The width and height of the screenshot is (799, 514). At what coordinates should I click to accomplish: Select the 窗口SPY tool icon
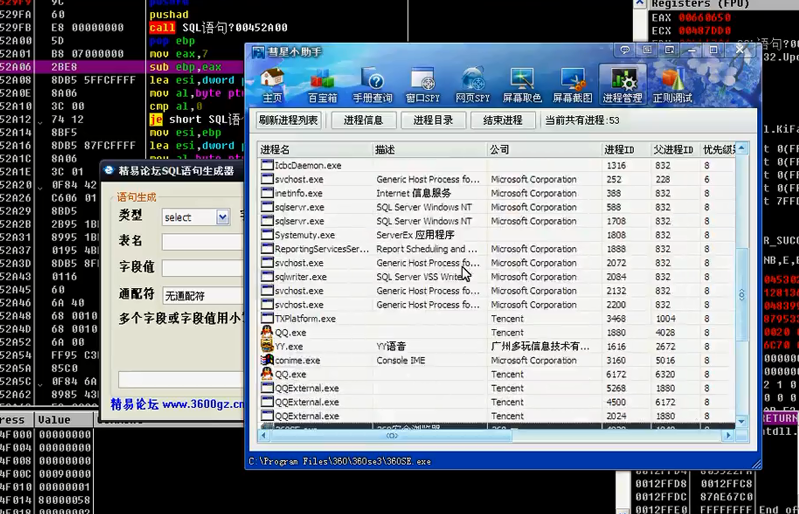[x=422, y=85]
